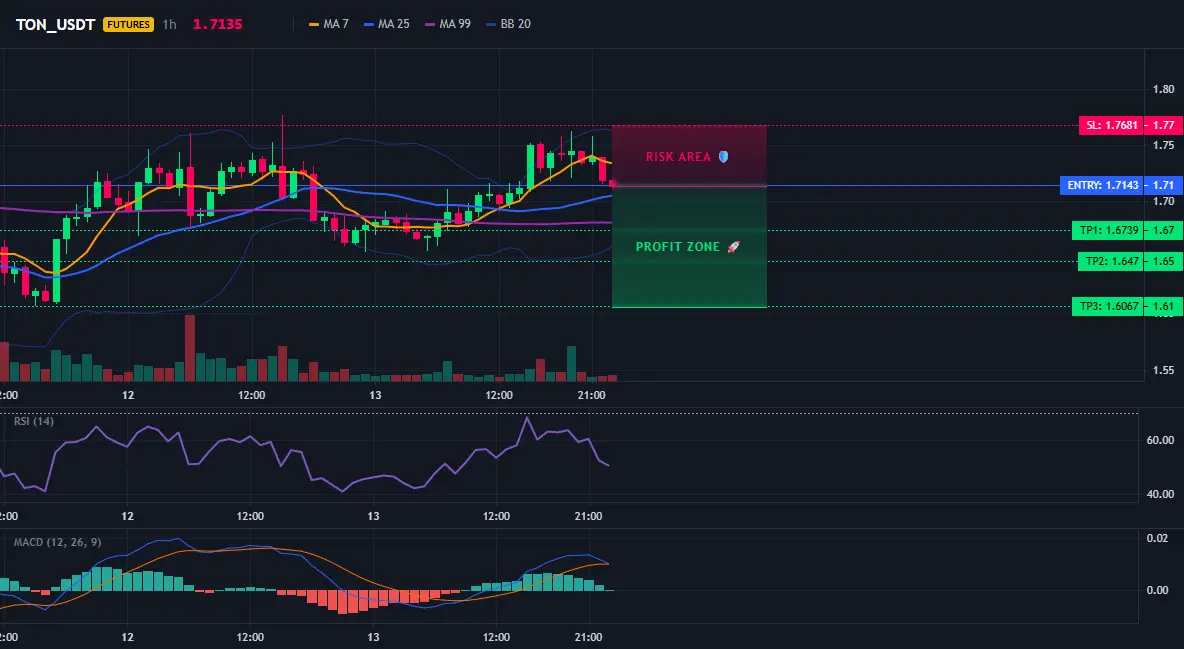1184x649 pixels.
Task: Click the shield icon beside RISK AREA
Action: [723, 157]
